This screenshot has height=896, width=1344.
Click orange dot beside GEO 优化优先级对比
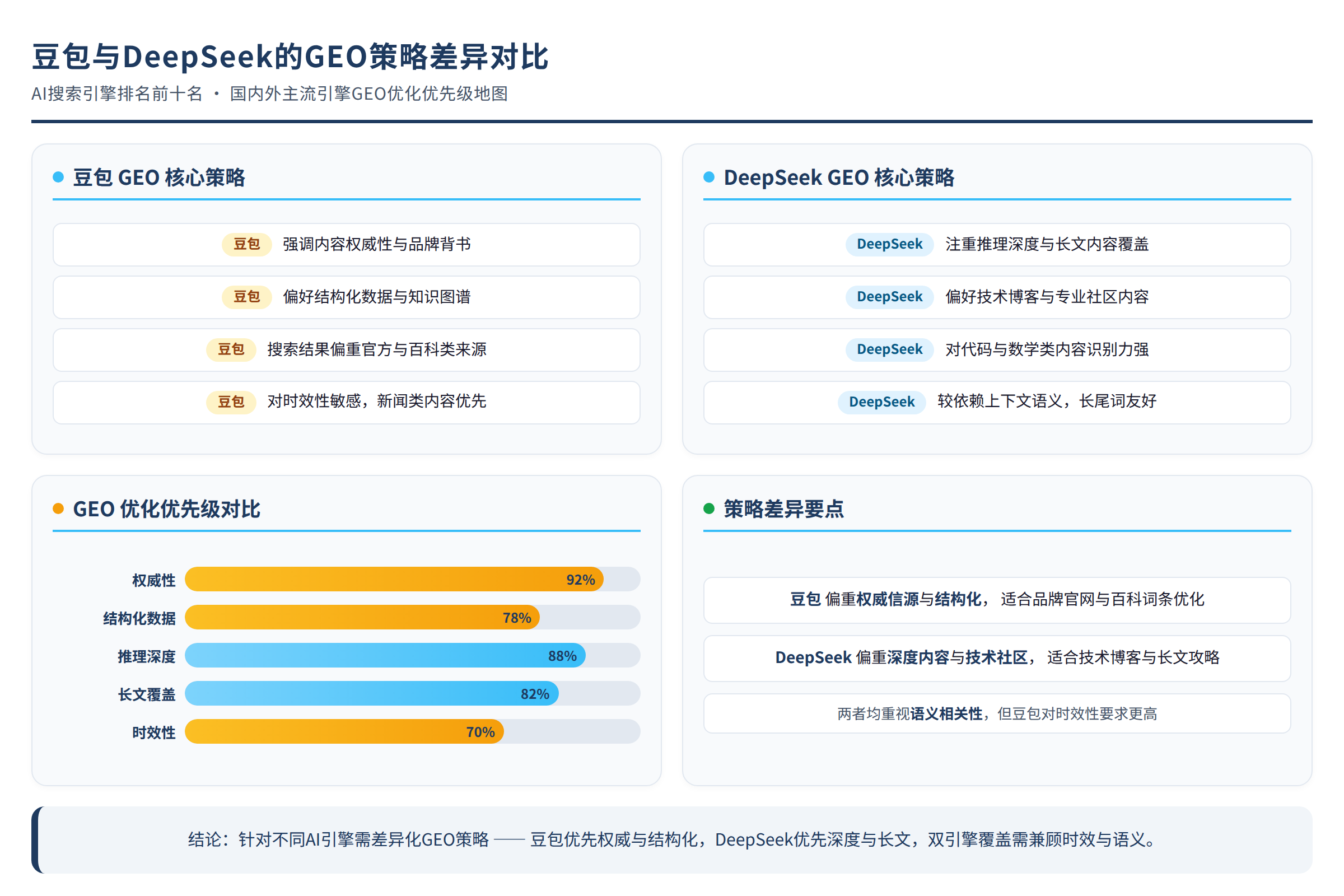coord(58,508)
